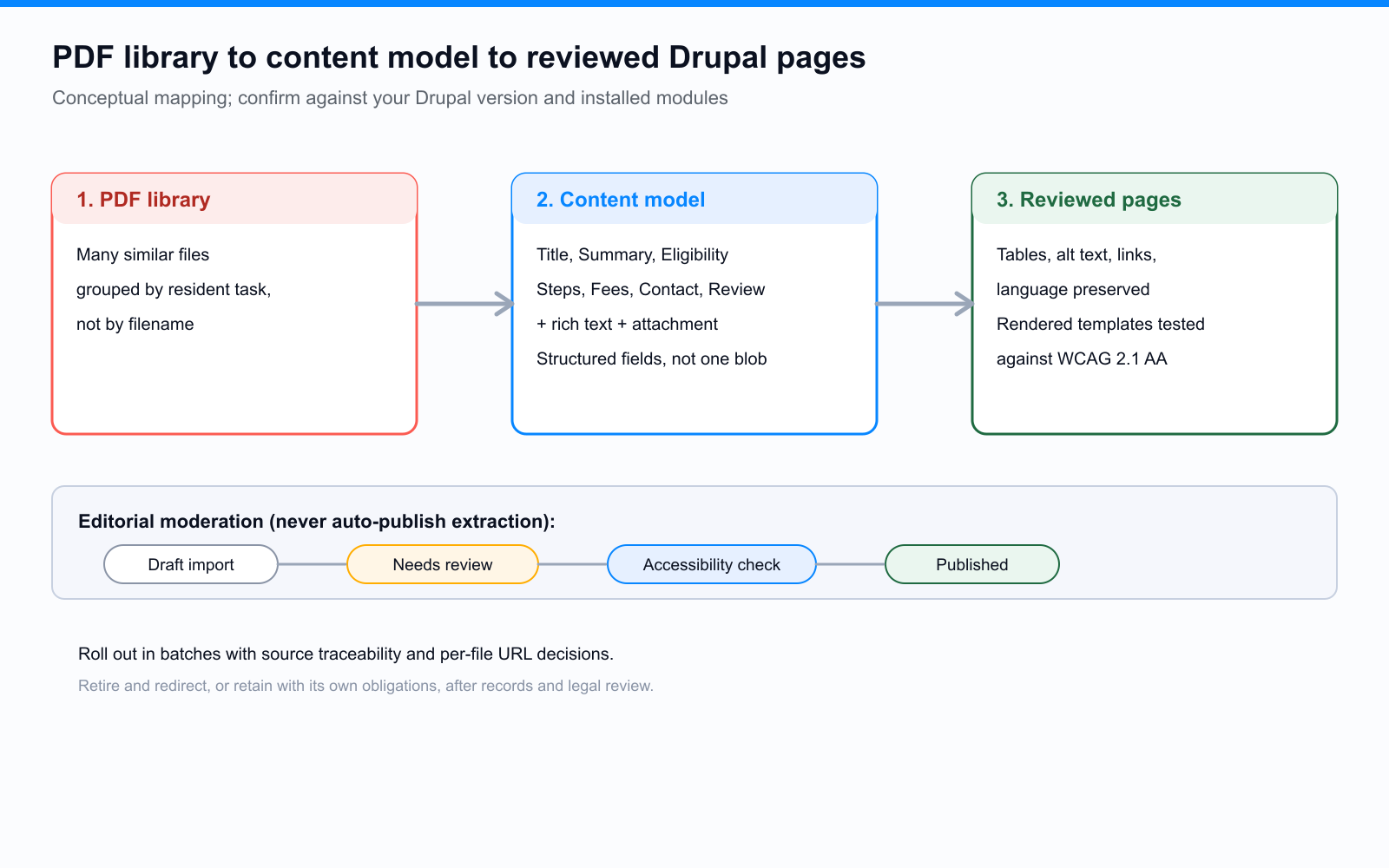Click the grey 'Retire and redirect' note
Screen dimensions: 1389x868
coord(365,686)
